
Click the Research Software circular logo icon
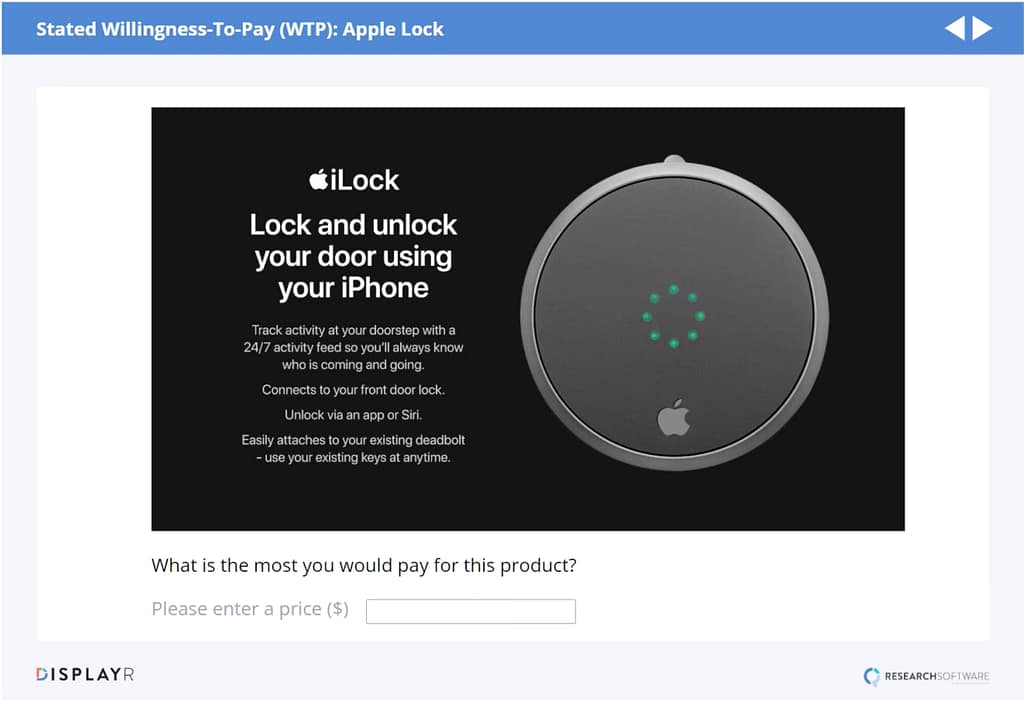[872, 676]
